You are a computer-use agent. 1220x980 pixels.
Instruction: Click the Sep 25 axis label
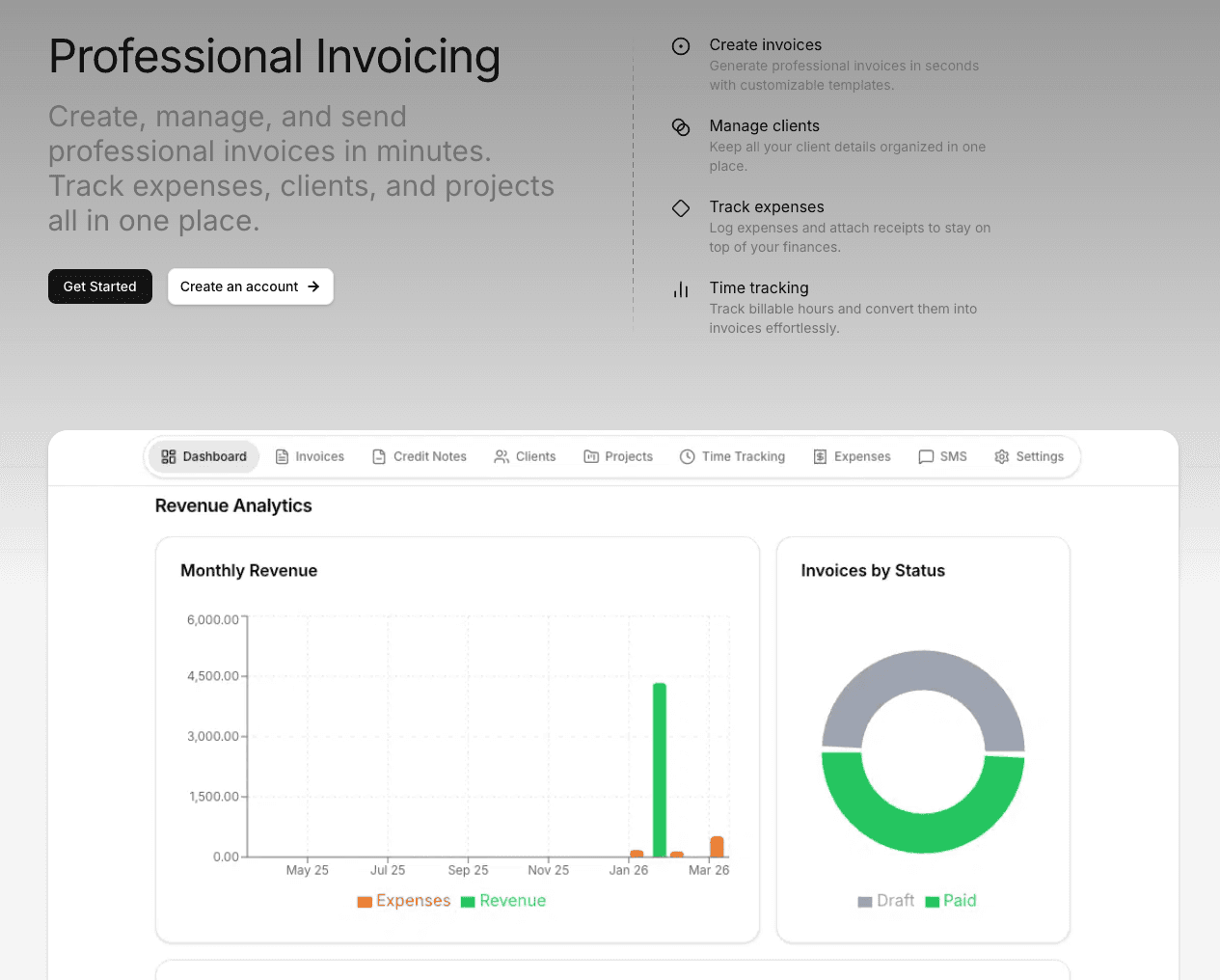point(468,870)
